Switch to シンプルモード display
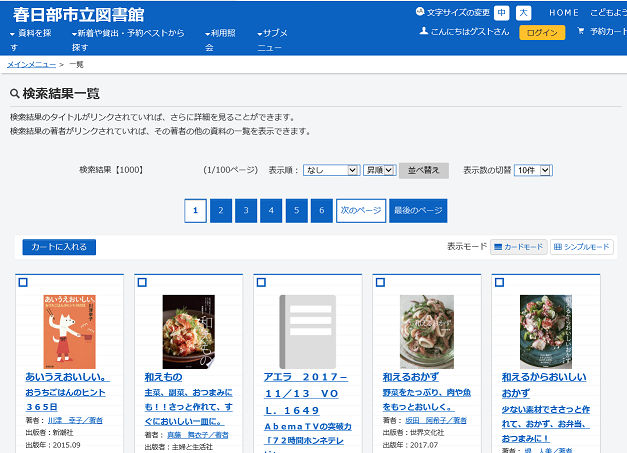Screen dimensions: 627x453 (x=581, y=247)
